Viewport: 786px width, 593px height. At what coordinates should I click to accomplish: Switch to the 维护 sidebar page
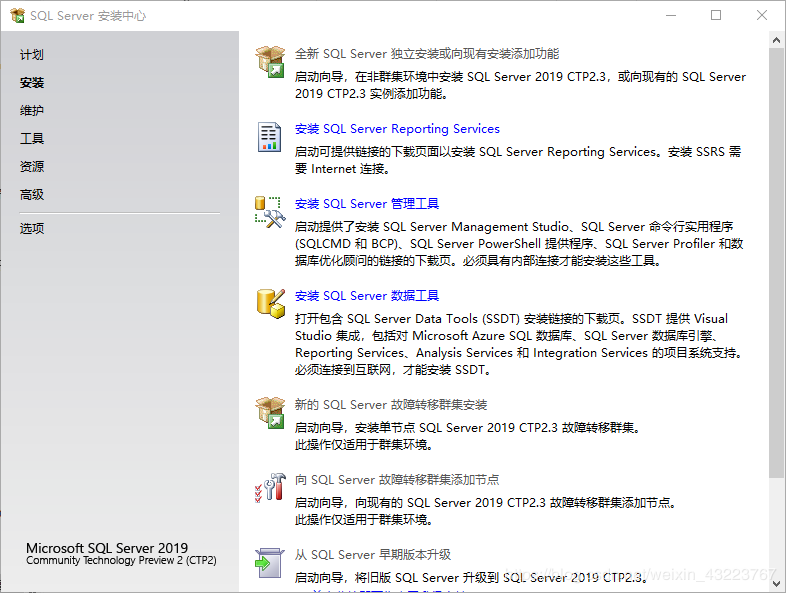(x=32, y=111)
